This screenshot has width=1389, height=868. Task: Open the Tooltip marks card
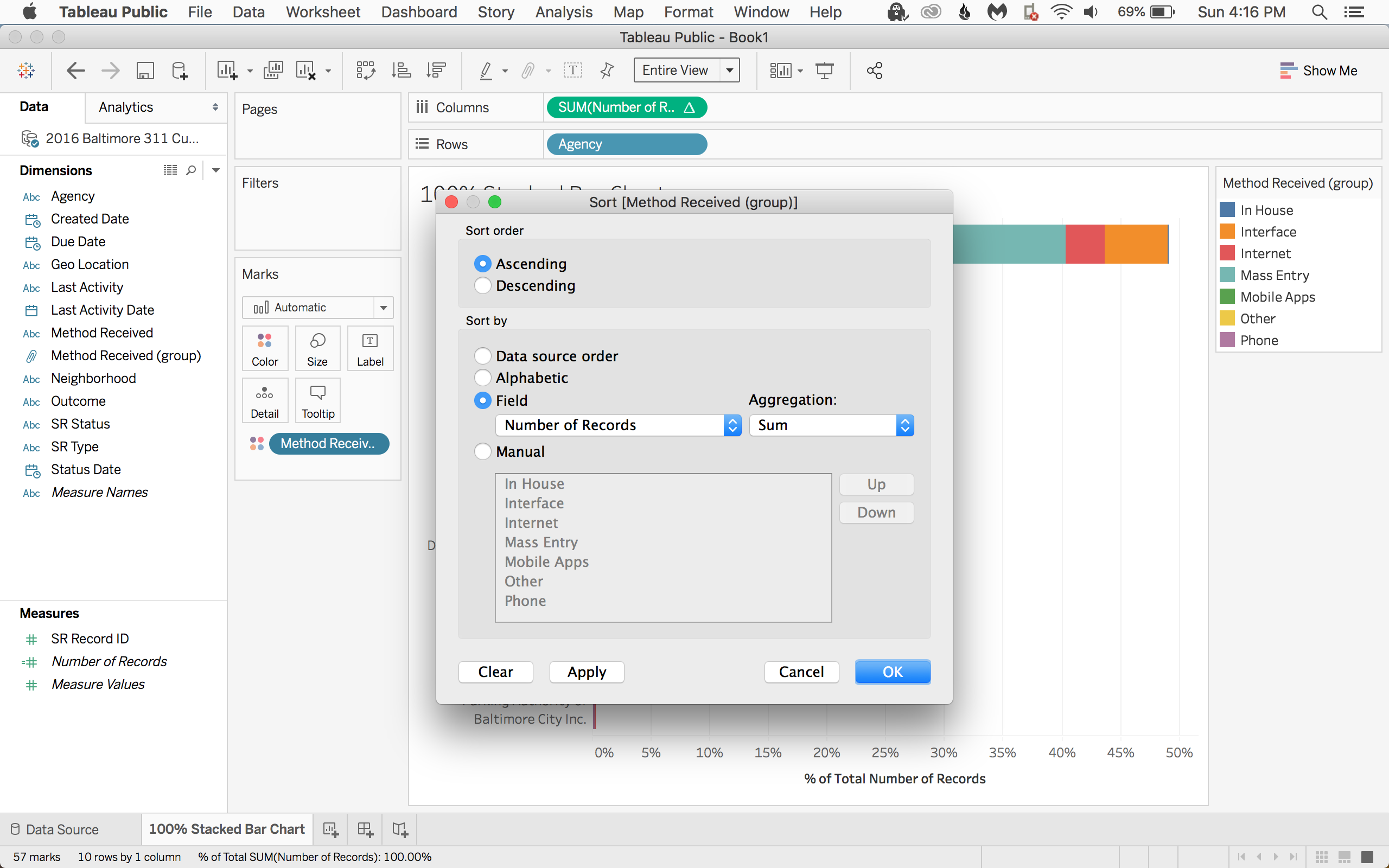[317, 401]
